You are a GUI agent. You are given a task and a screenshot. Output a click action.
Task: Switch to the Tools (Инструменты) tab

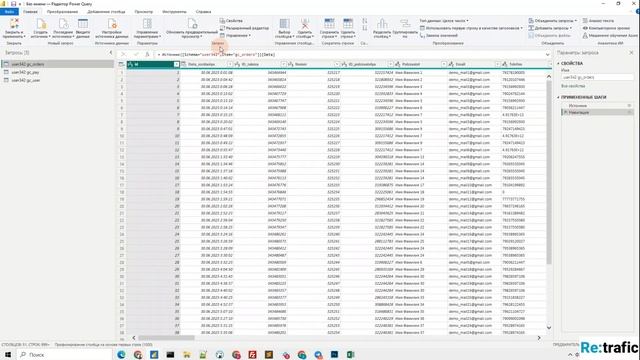(x=174, y=12)
